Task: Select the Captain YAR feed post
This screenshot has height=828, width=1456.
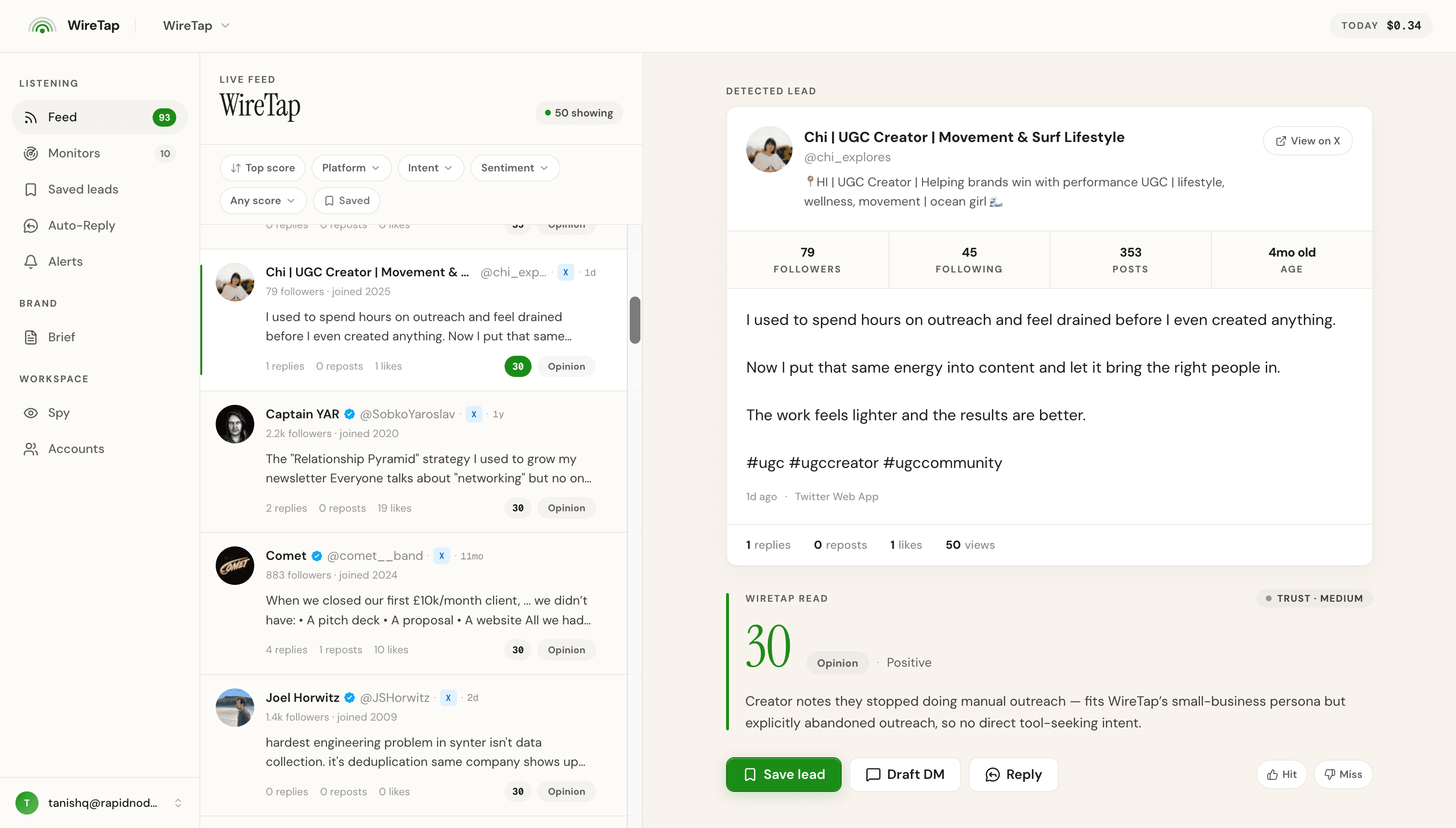Action: click(x=414, y=462)
